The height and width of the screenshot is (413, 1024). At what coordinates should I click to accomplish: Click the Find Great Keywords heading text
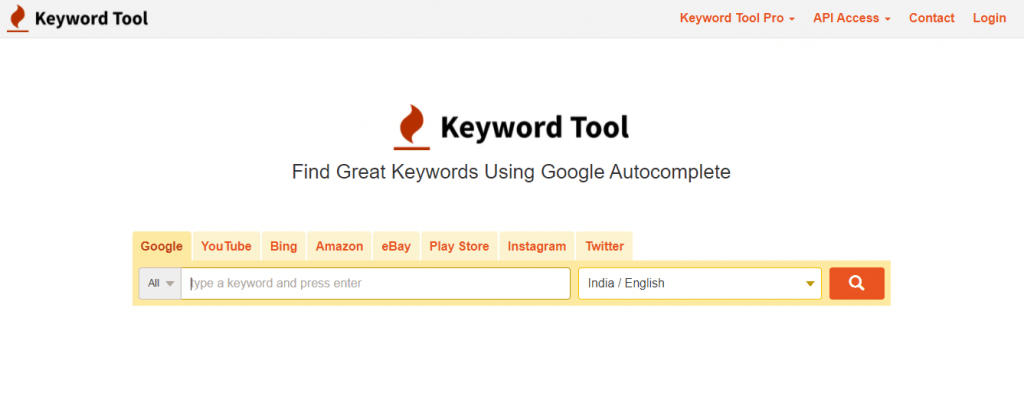(511, 172)
